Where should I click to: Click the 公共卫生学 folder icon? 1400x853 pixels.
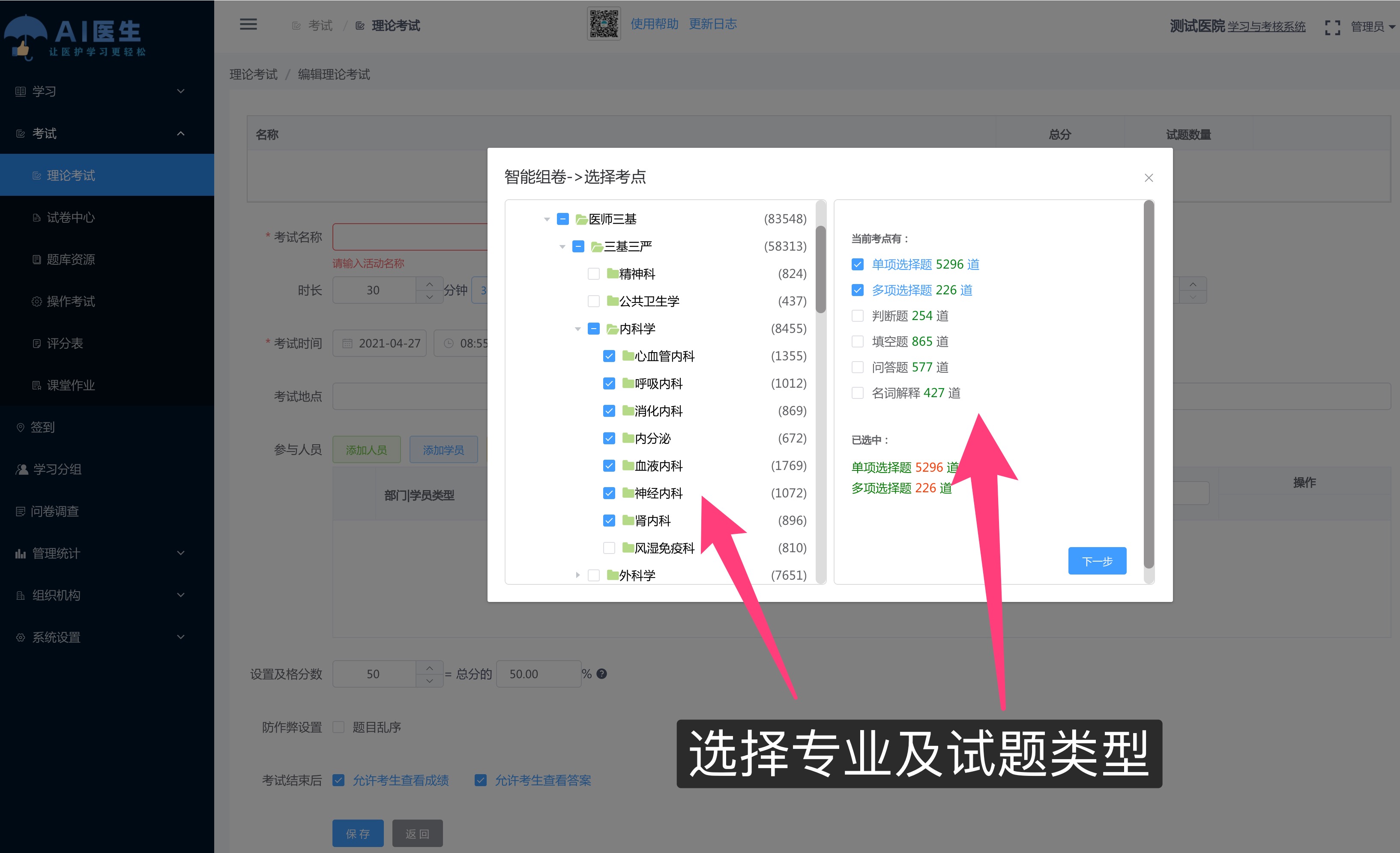point(613,301)
